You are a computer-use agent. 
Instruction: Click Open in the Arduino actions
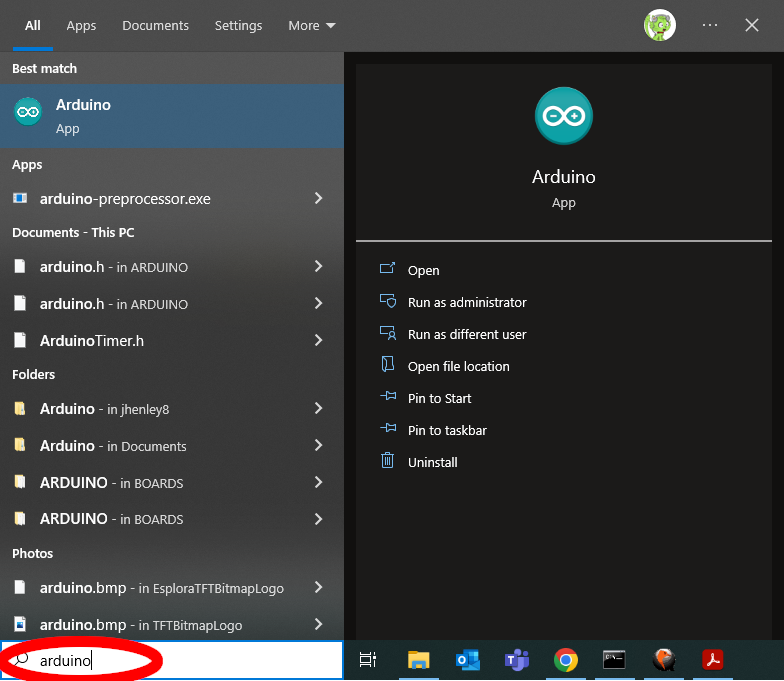[x=424, y=270]
